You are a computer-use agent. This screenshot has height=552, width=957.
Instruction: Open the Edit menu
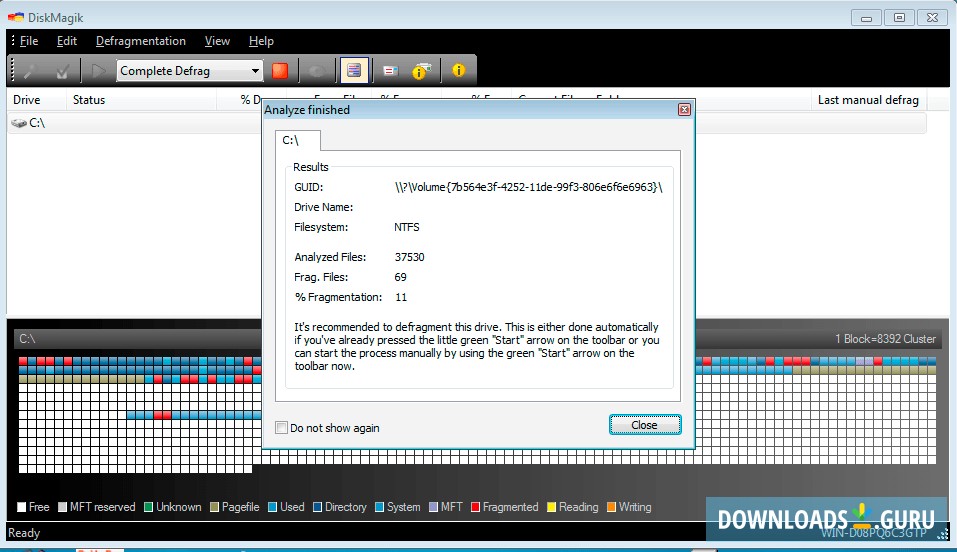(67, 41)
